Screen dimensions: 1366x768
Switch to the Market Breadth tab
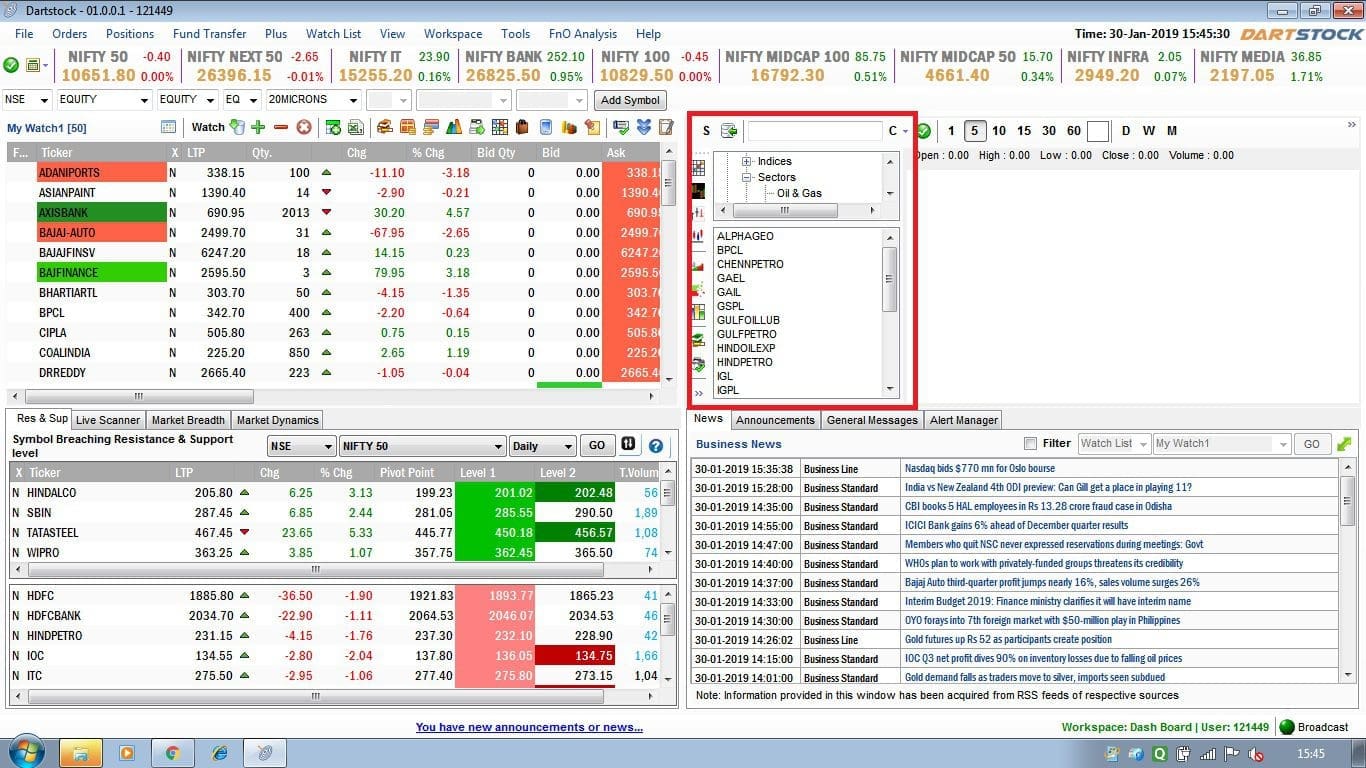189,420
